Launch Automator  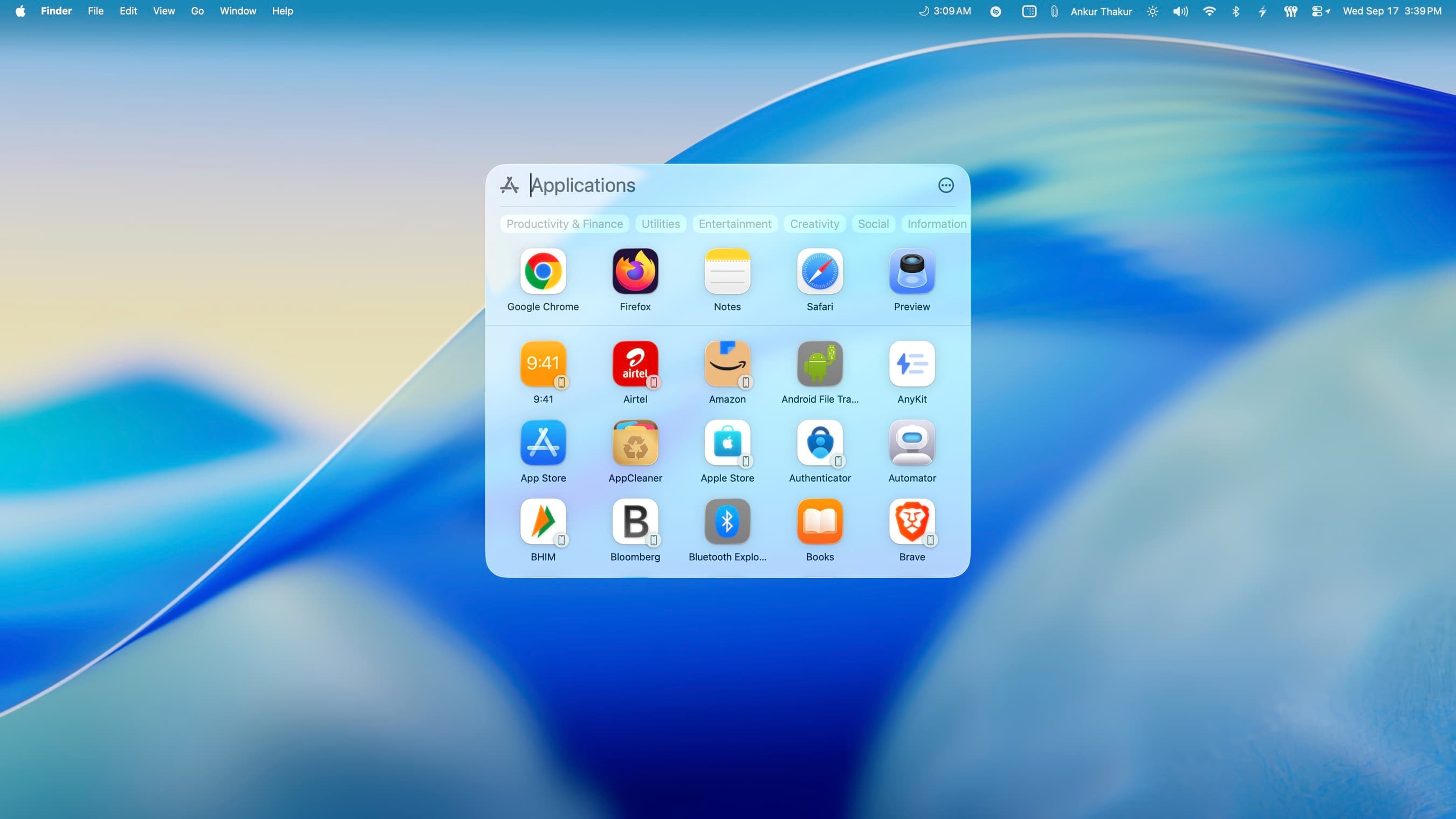912,443
